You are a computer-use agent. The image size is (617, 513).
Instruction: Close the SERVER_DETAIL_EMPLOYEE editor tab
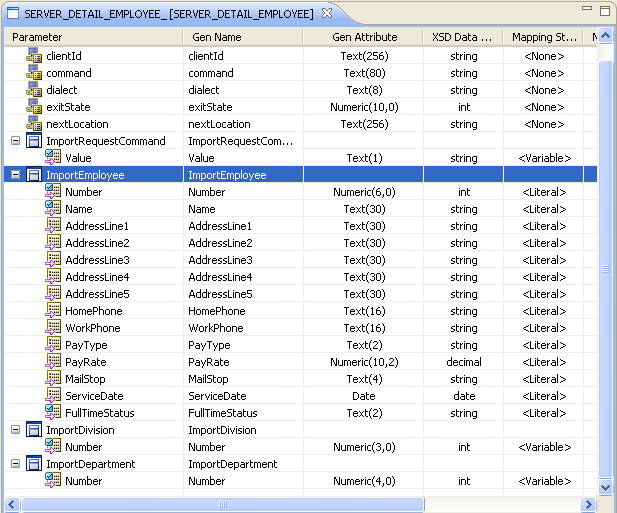tap(324, 13)
